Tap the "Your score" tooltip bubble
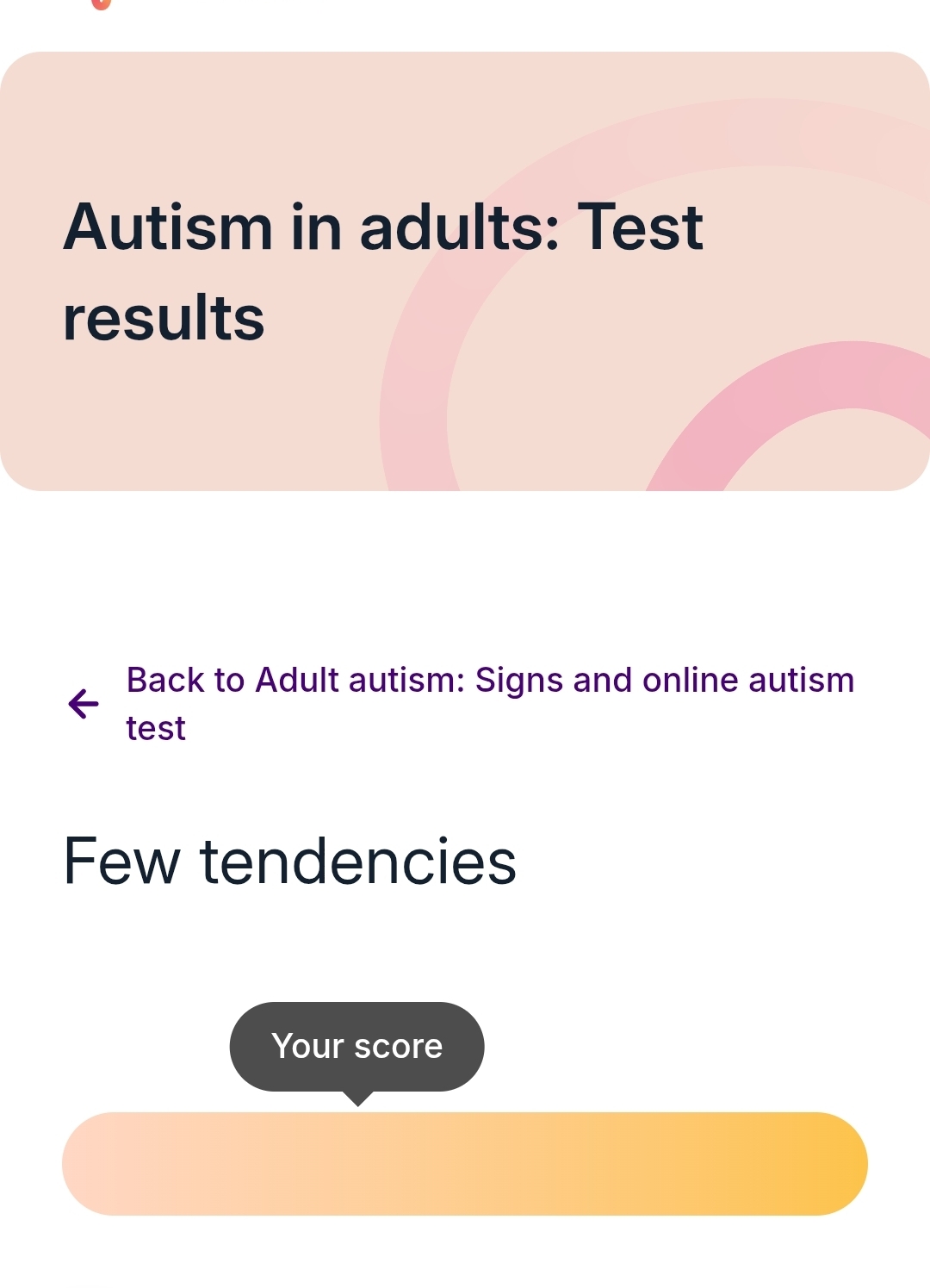 point(356,1045)
